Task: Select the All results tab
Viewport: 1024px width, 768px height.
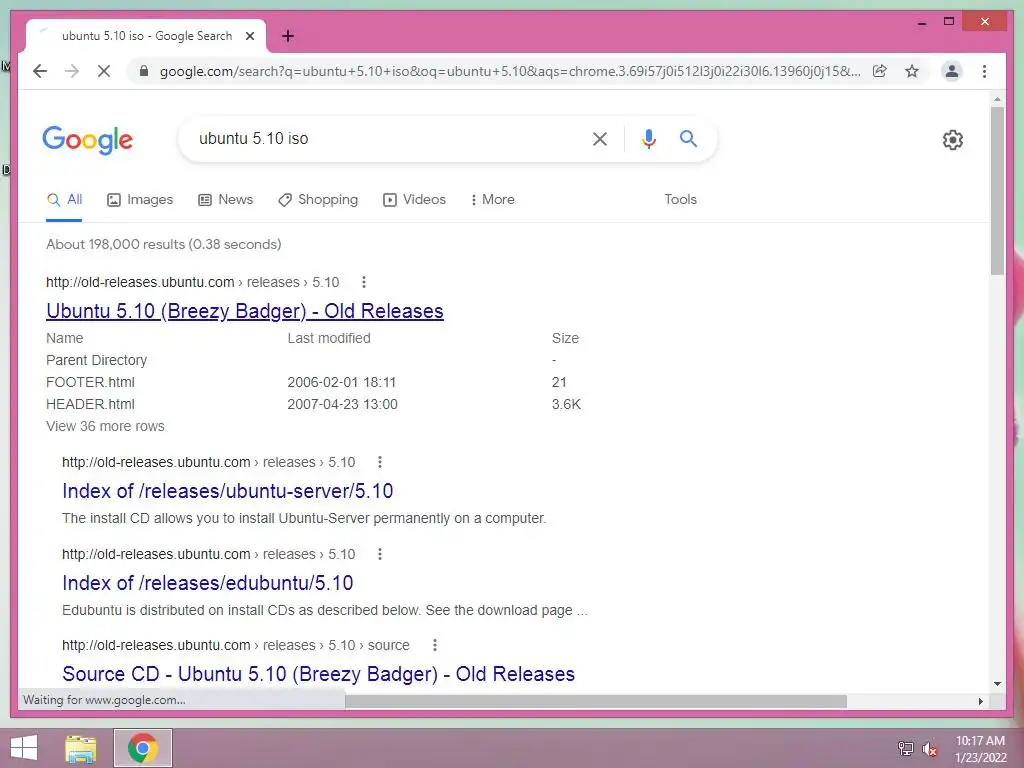Action: tap(64, 199)
